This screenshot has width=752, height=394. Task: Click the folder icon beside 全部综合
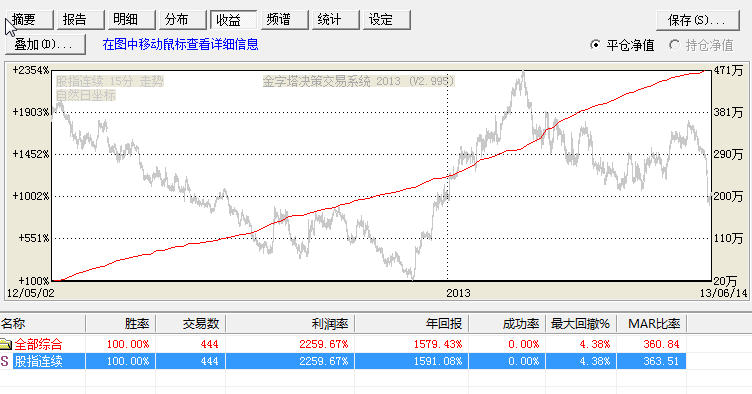(x=6, y=344)
